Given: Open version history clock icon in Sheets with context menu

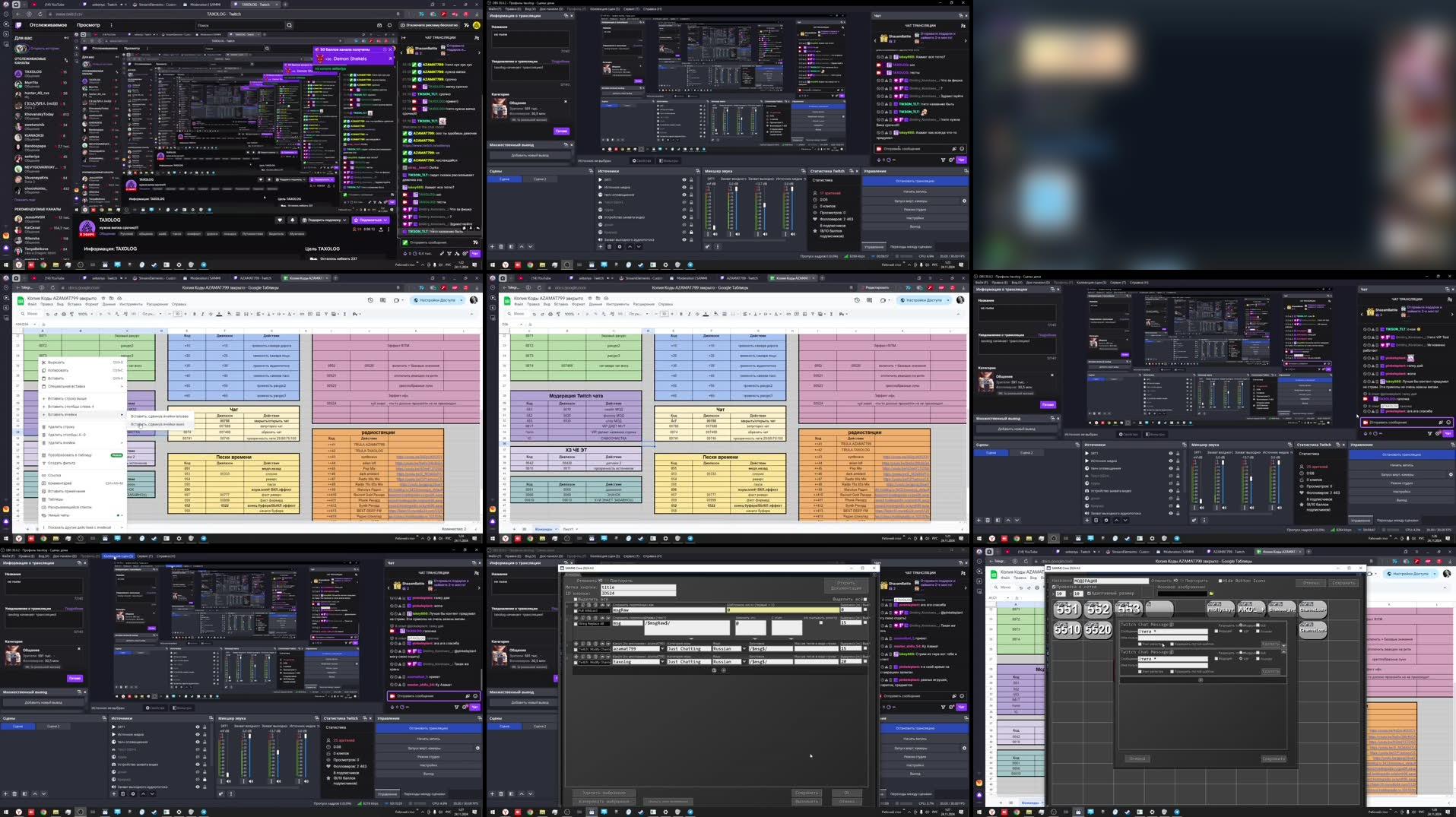Looking at the screenshot, I should [370, 300].
